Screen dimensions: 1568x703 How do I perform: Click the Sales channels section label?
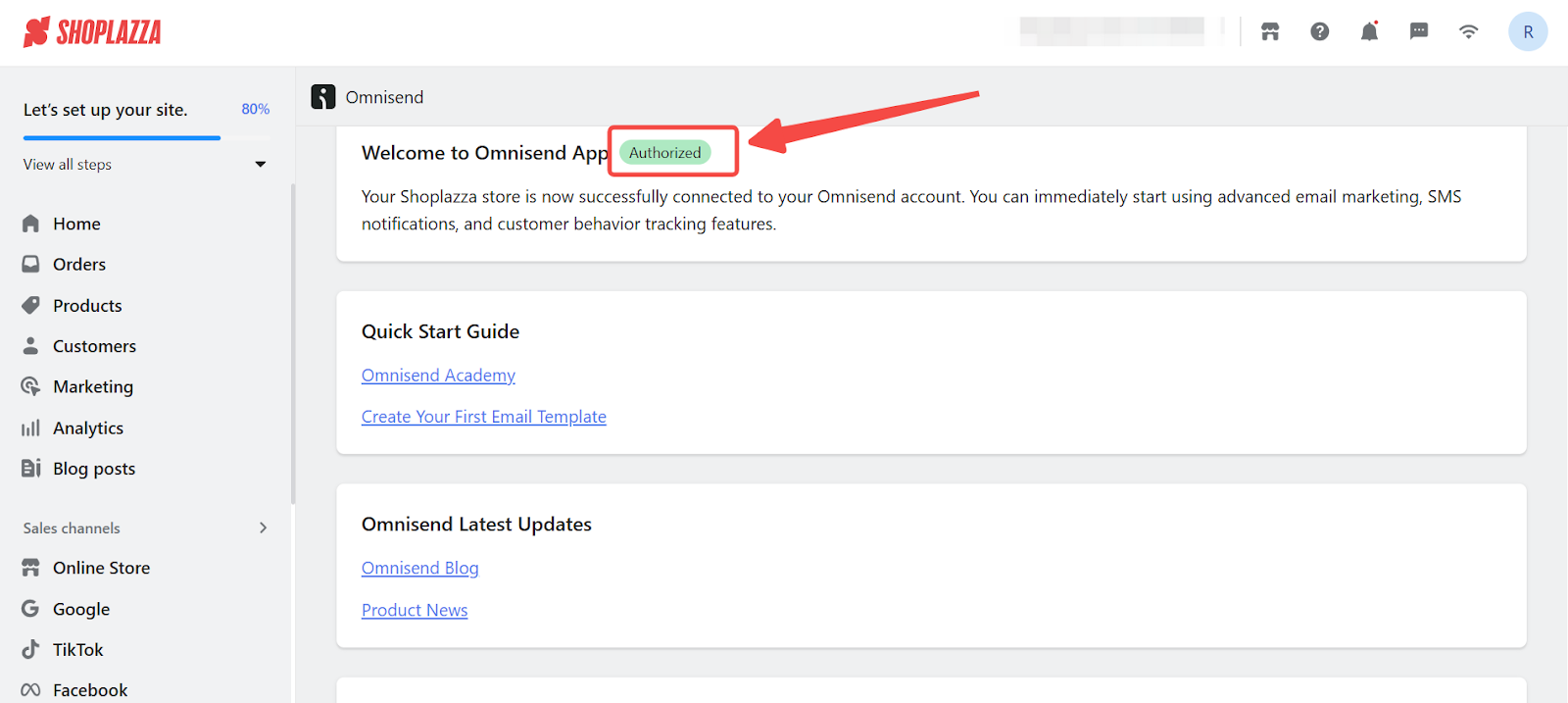(72, 527)
